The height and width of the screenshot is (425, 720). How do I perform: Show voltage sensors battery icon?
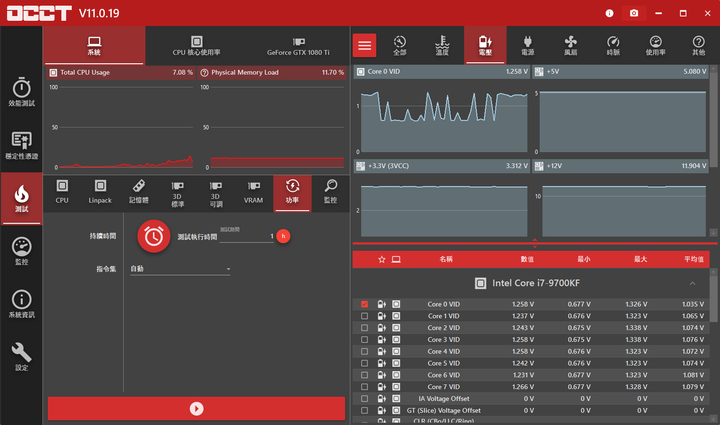[485, 45]
